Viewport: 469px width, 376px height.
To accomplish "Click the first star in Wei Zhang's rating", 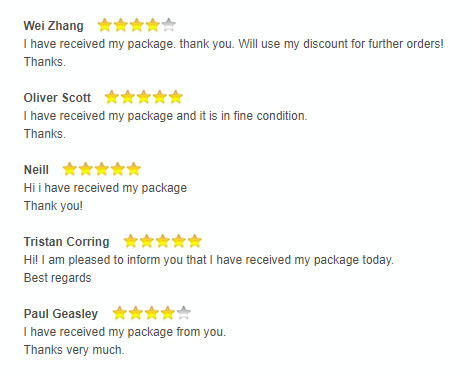I will [x=104, y=25].
